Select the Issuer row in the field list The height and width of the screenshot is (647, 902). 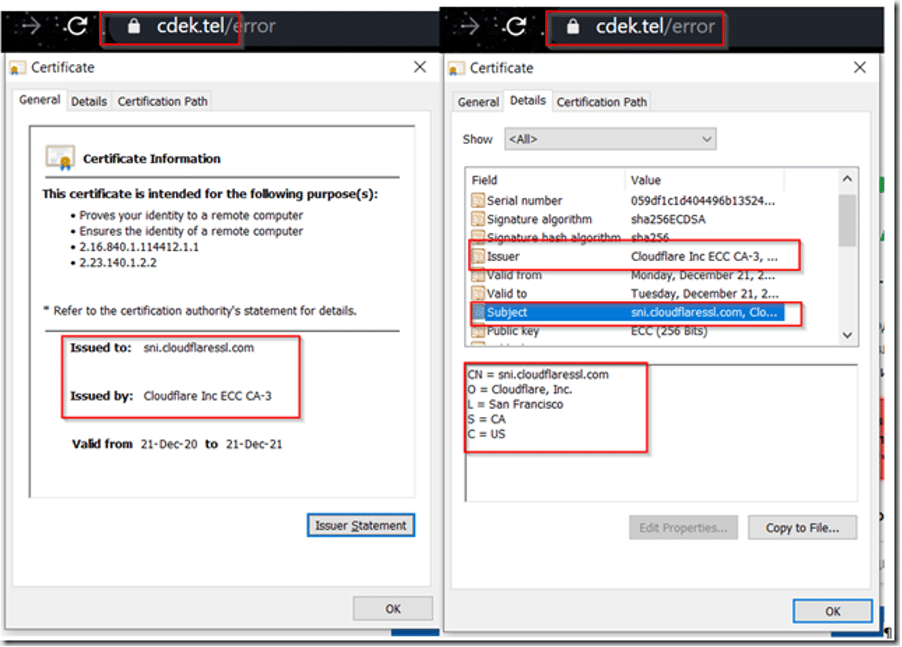point(626,256)
